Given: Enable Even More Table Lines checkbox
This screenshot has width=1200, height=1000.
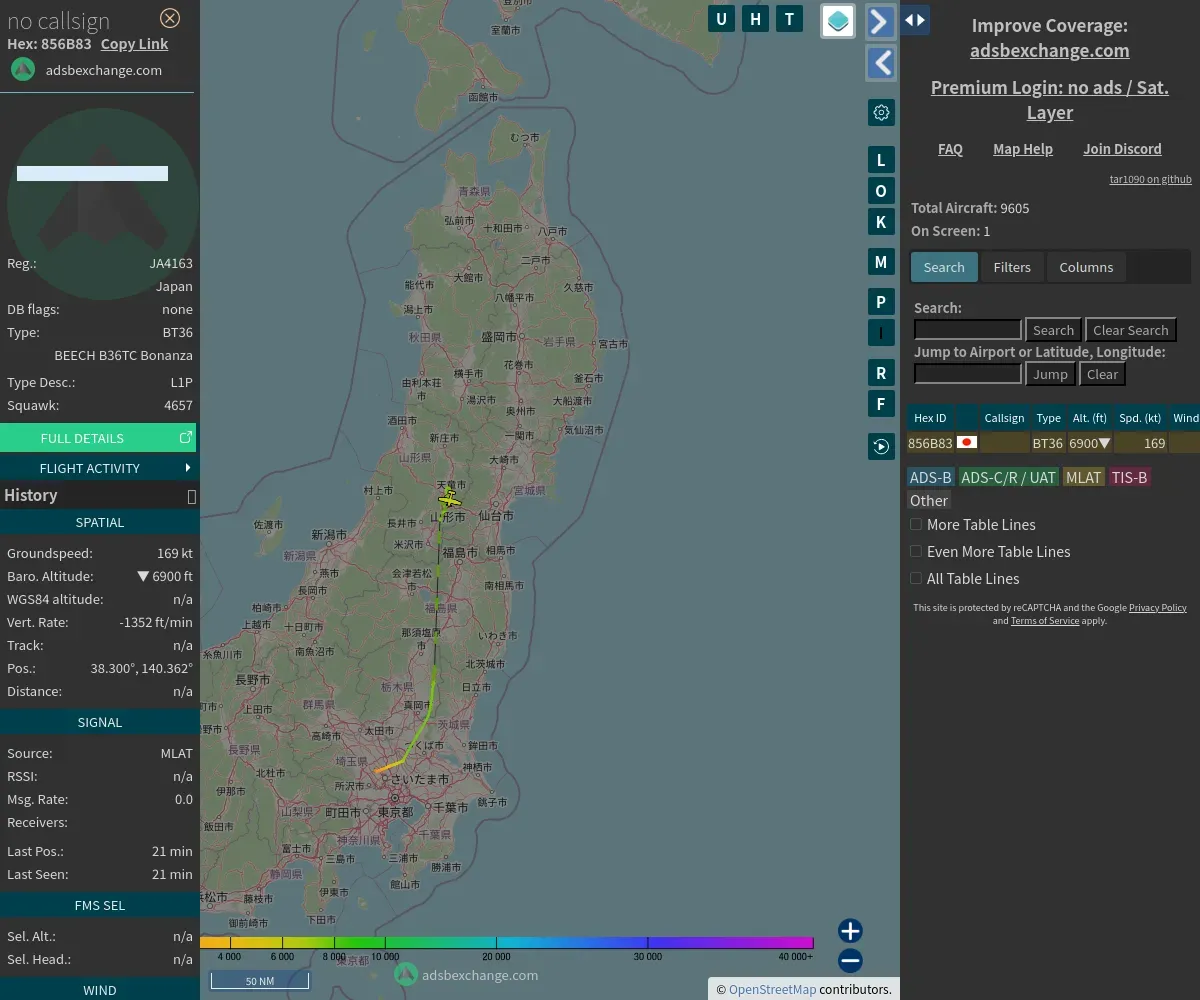Looking at the screenshot, I should 916,551.
